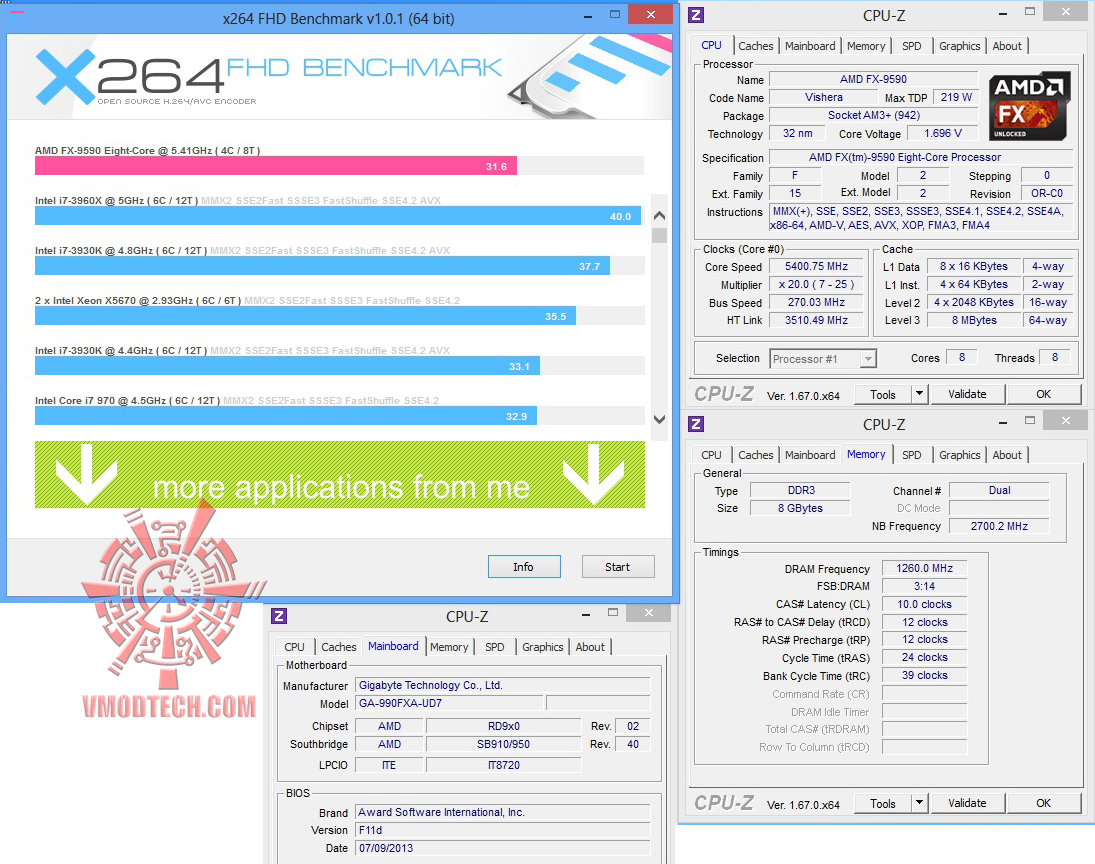Click the CPU-Z logo icon in the top CPU window title bar
Image resolution: width=1095 pixels, height=864 pixels.
(x=696, y=15)
